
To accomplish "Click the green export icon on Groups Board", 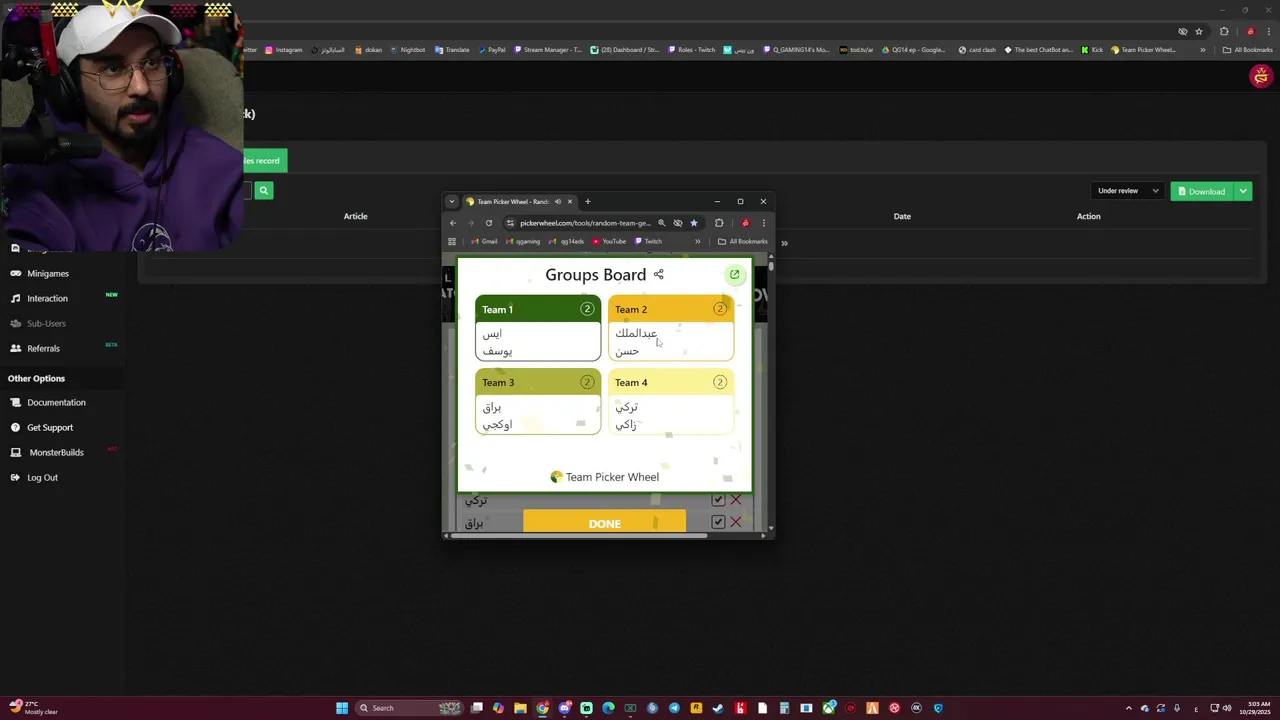I will 734,274.
